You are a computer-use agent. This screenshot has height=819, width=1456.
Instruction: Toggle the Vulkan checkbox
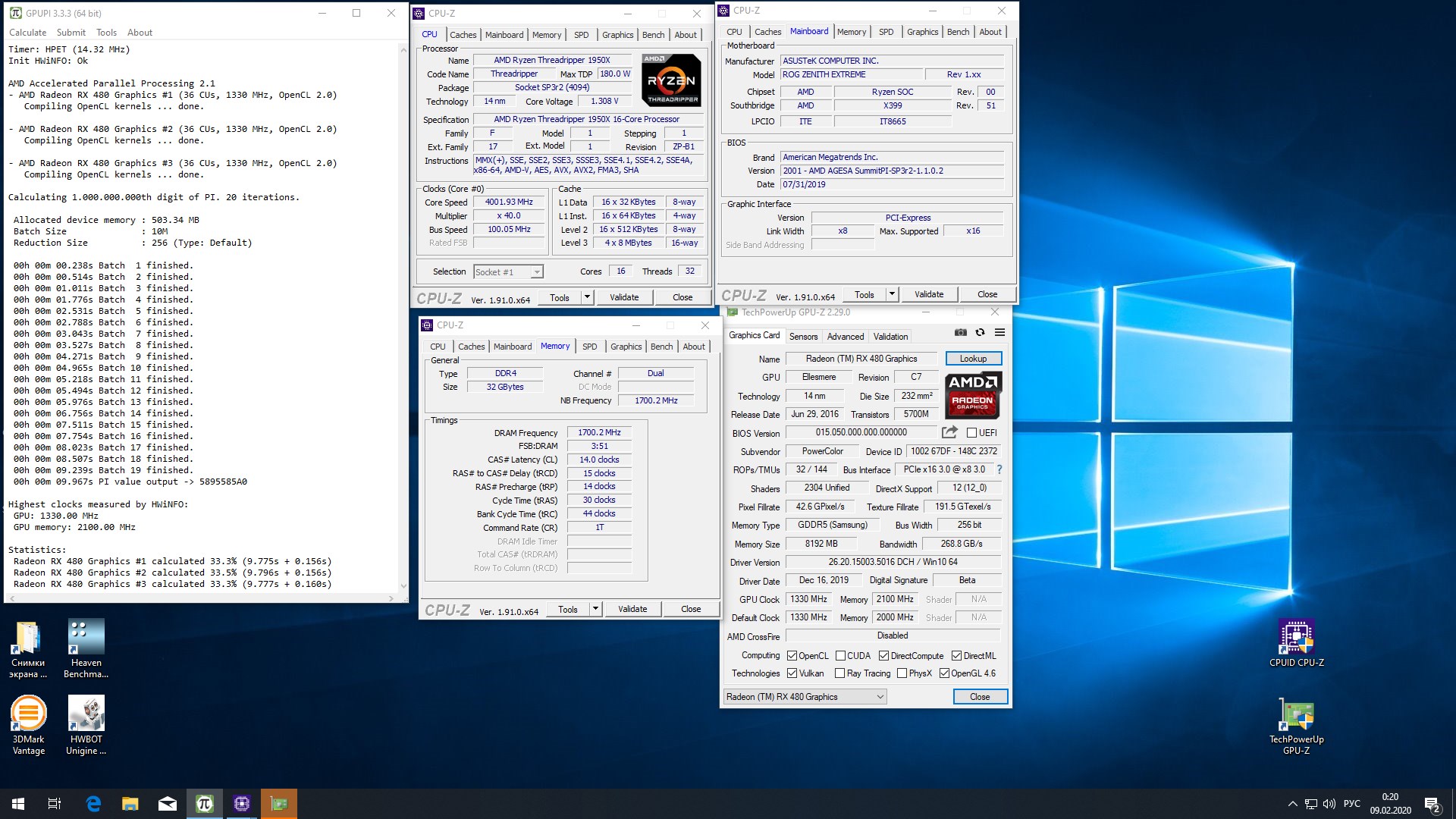point(792,673)
